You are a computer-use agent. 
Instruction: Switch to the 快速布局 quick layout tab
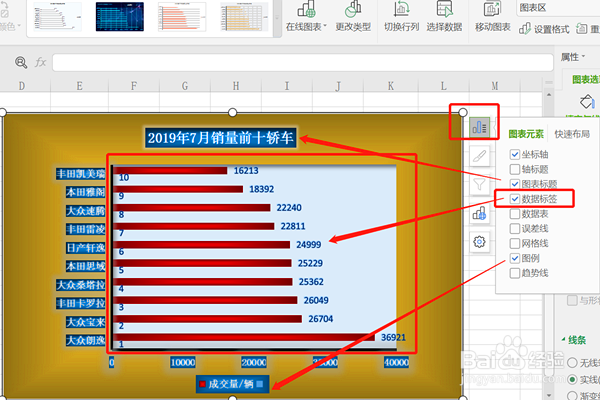[572, 134]
